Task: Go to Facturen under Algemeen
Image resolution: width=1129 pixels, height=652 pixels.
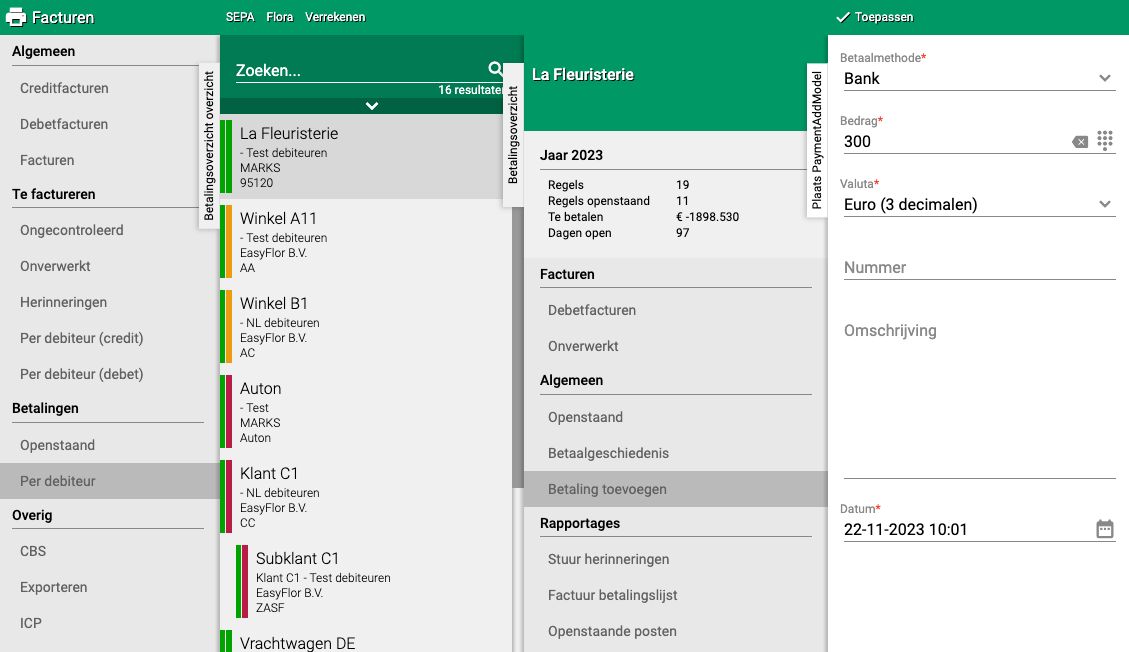Action: pyautogui.click(x=109, y=160)
